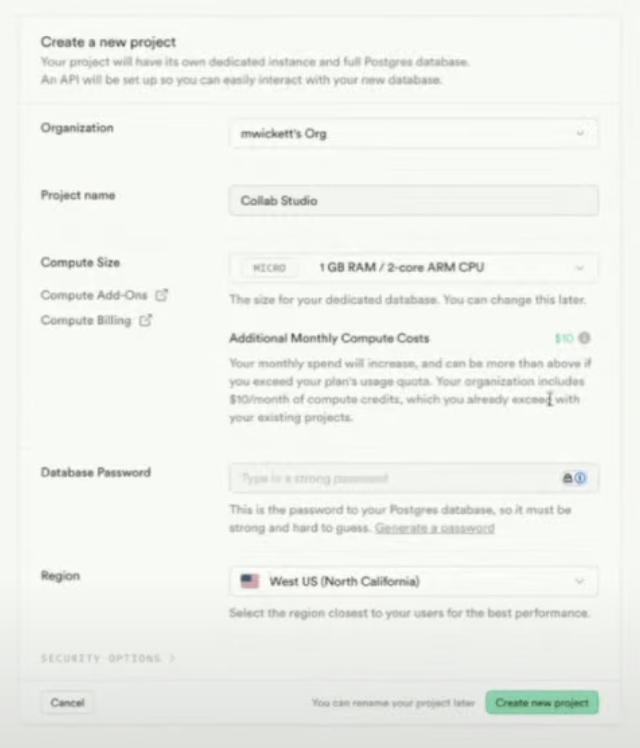Click Create new project button
640x748 pixels.
click(x=542, y=703)
